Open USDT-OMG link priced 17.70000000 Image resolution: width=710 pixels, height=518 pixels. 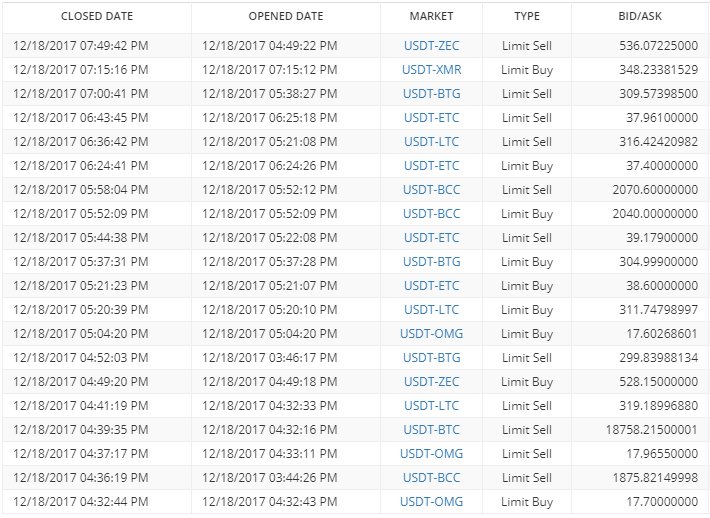[x=432, y=502]
